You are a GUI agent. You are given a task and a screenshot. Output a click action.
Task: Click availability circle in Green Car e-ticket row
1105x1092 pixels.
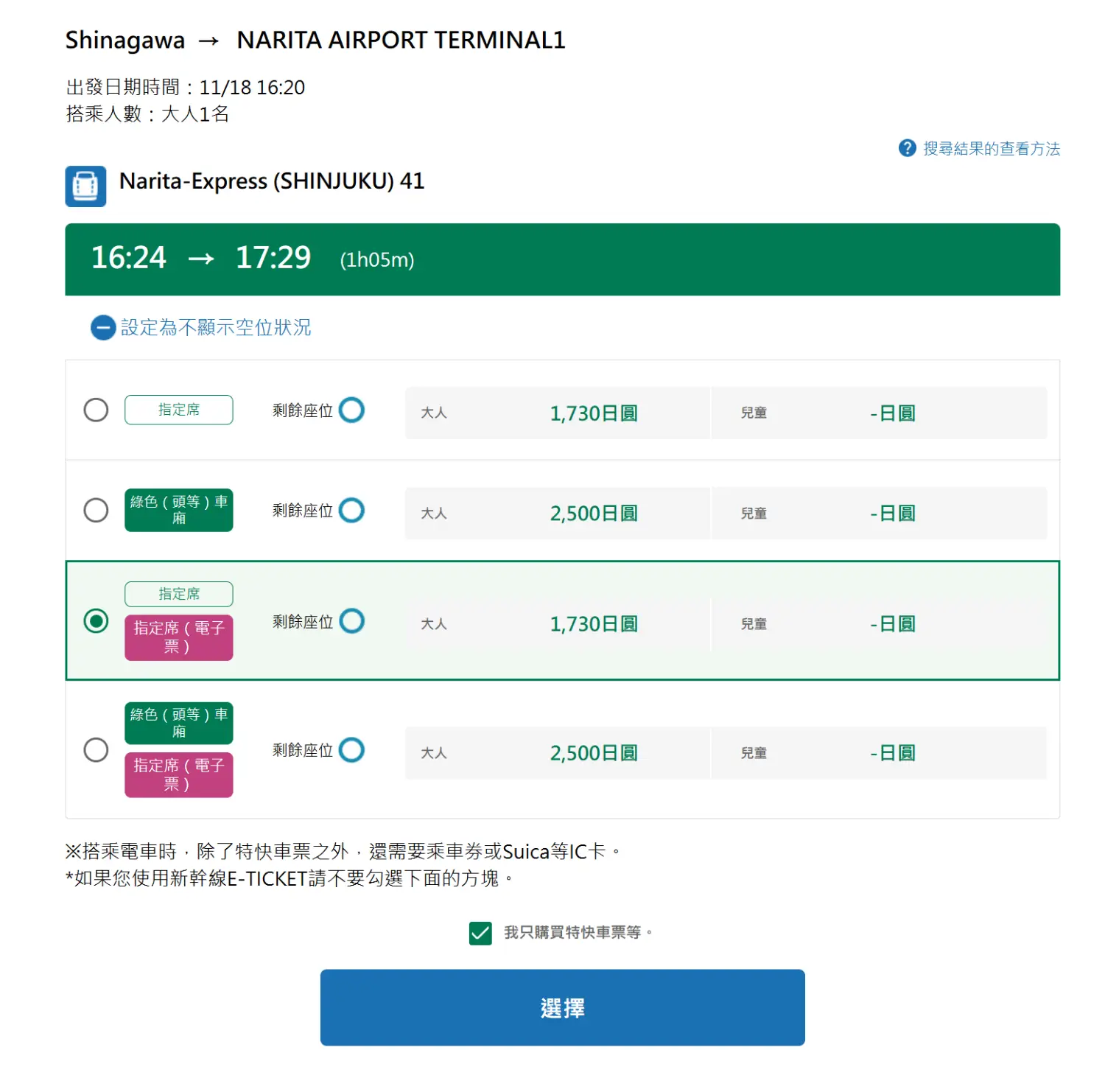(352, 750)
